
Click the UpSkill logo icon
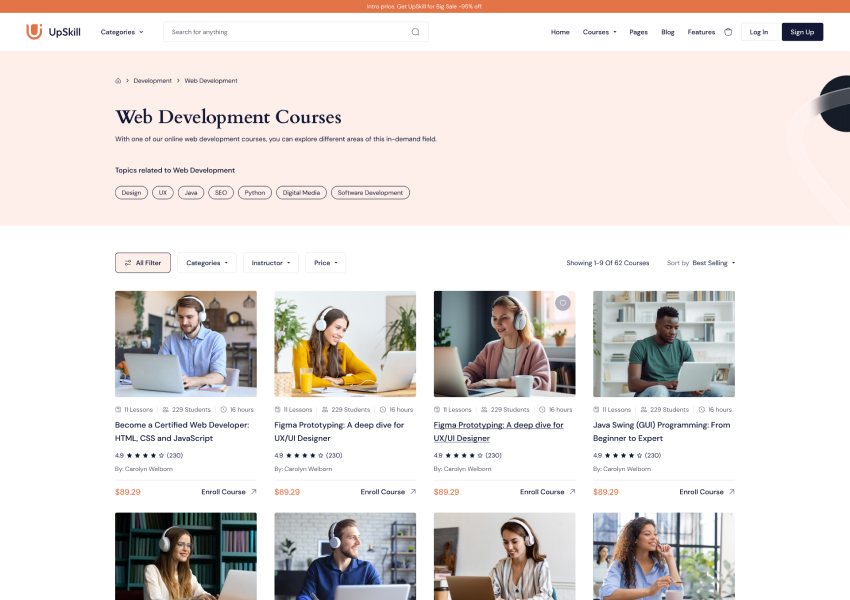34,32
